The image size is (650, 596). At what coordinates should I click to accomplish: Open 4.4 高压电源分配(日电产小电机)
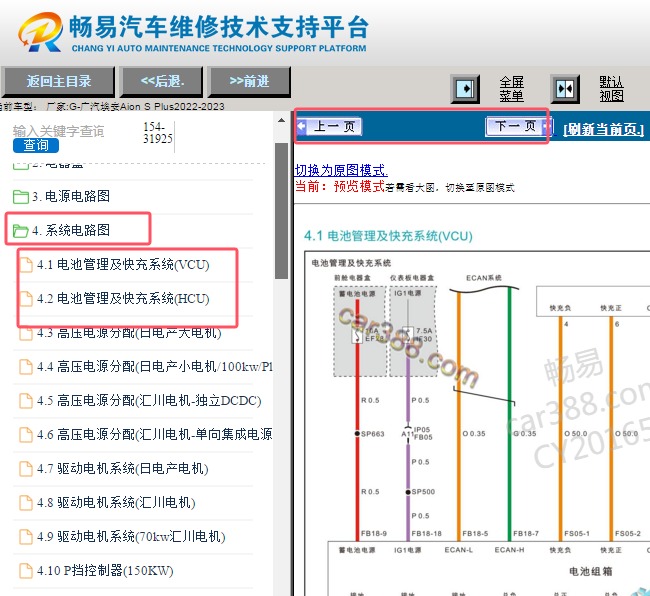[154, 366]
